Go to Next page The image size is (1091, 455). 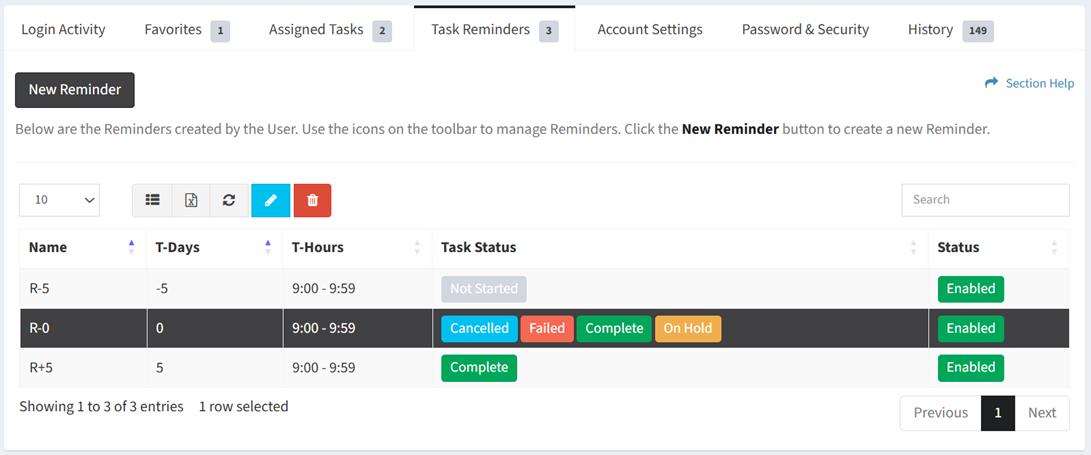(1042, 413)
